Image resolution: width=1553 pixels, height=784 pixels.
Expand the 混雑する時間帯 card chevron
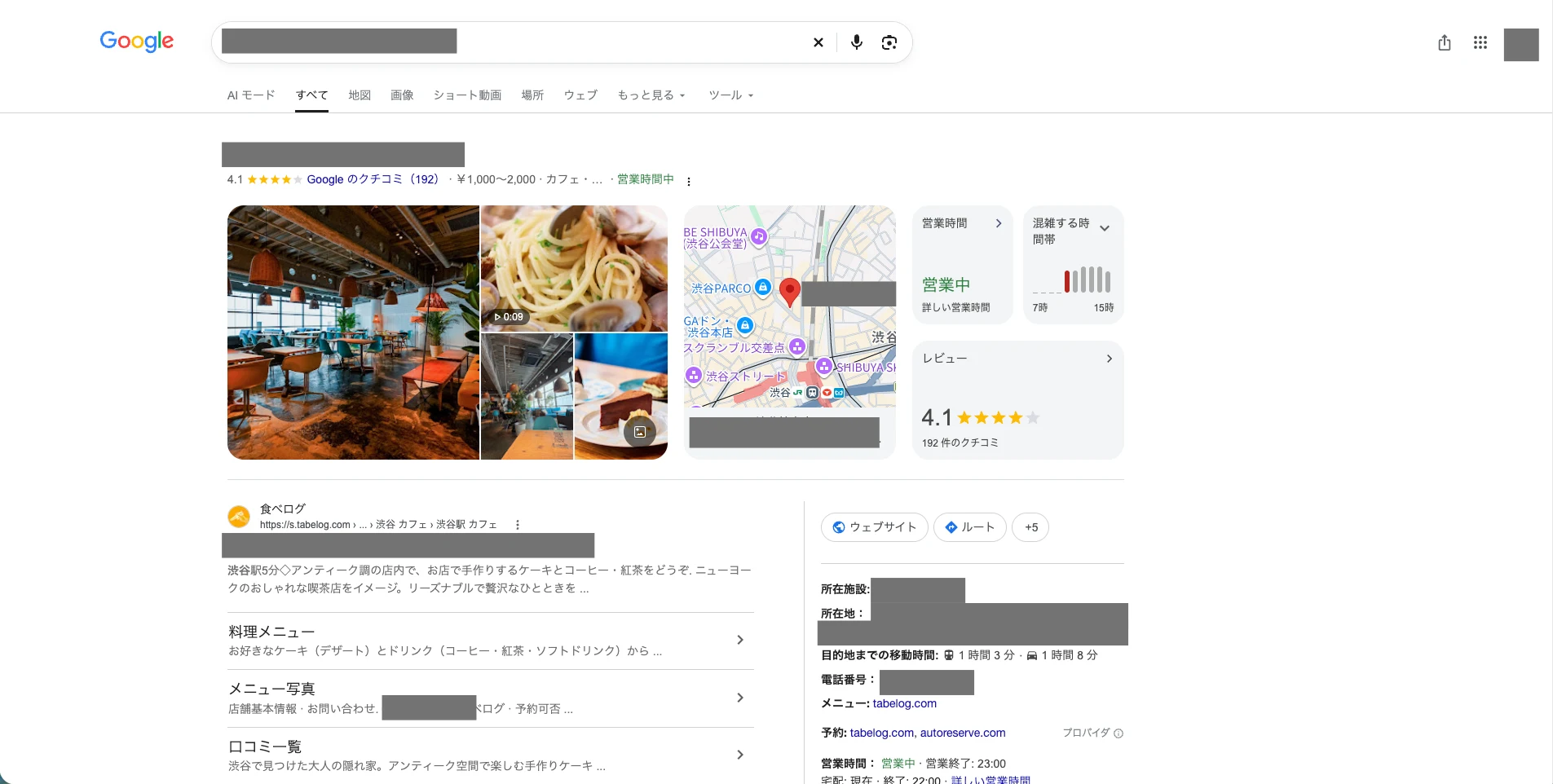[1105, 228]
